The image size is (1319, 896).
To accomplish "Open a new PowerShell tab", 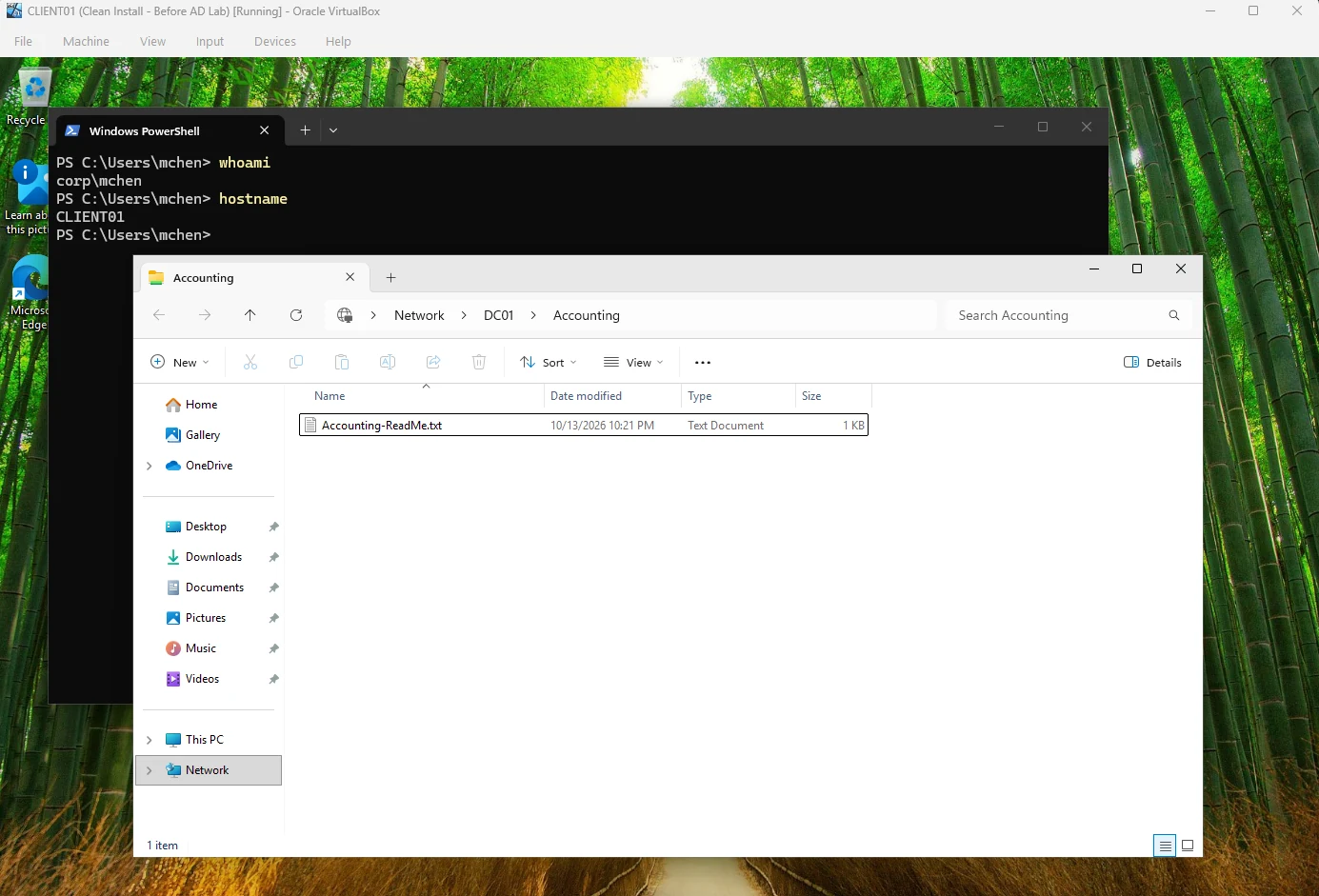I will tap(305, 130).
